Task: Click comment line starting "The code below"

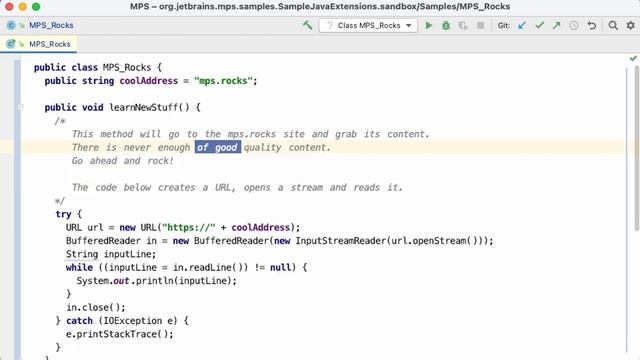Action: click(237, 187)
